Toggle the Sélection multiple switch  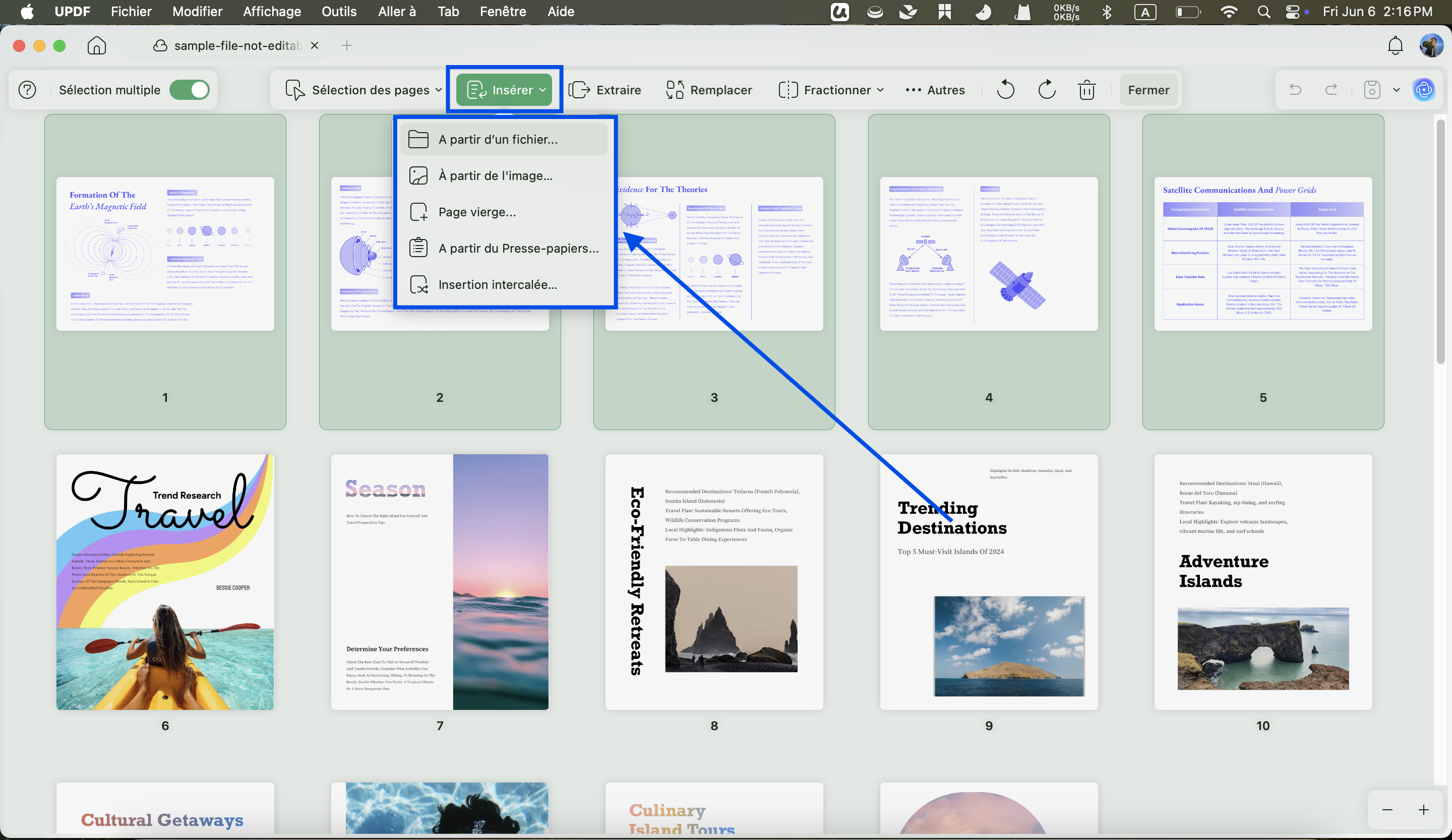[190, 90]
